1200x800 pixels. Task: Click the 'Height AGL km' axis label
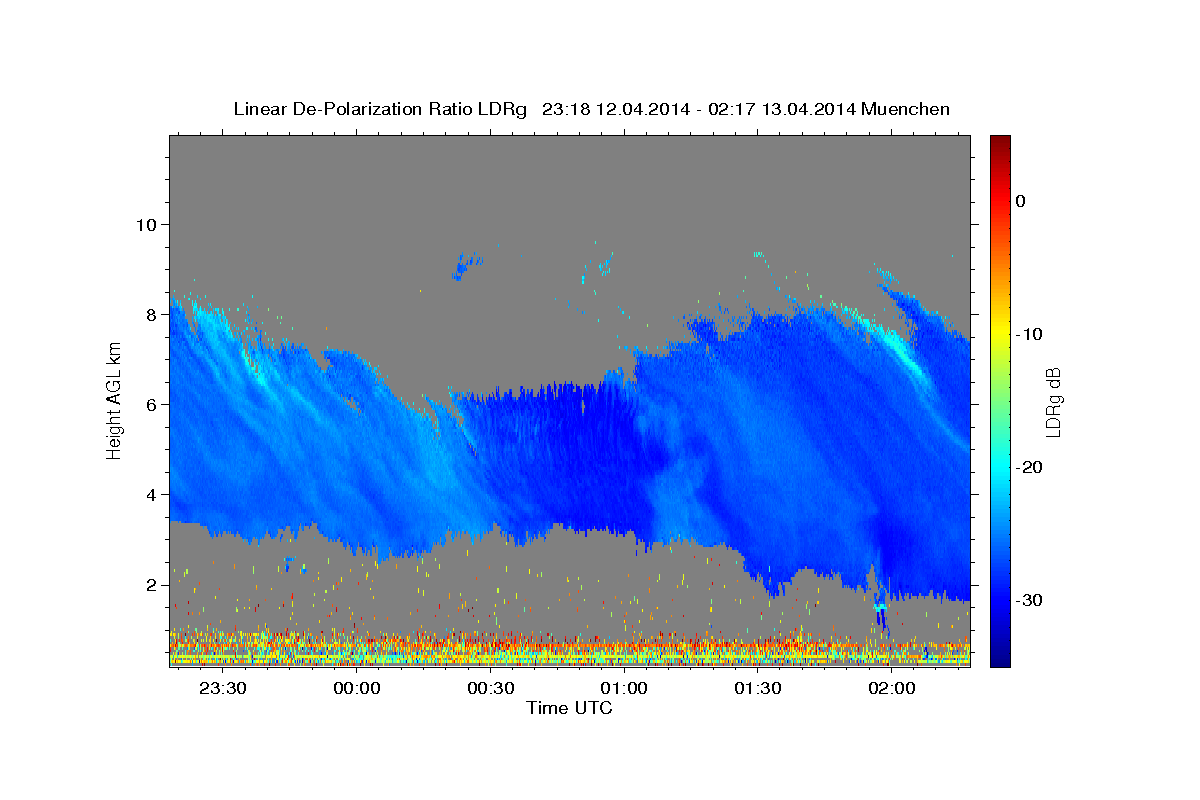[114, 401]
